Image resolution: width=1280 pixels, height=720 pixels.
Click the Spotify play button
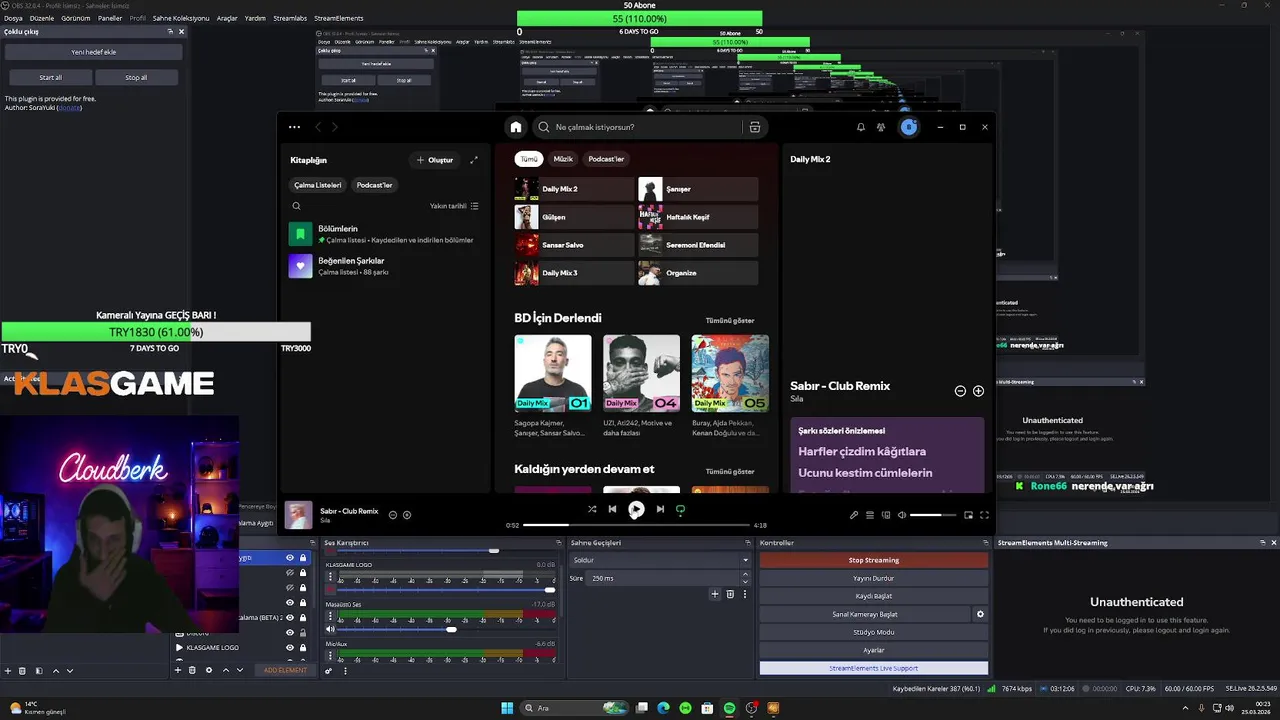[x=636, y=509]
